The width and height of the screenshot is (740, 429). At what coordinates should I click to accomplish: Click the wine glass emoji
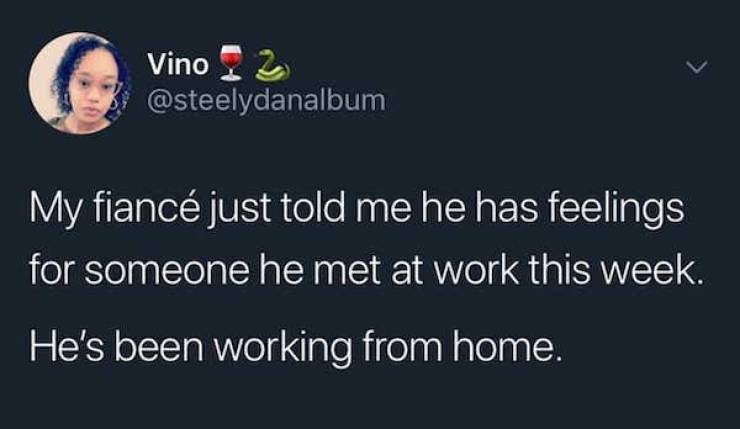(232, 63)
